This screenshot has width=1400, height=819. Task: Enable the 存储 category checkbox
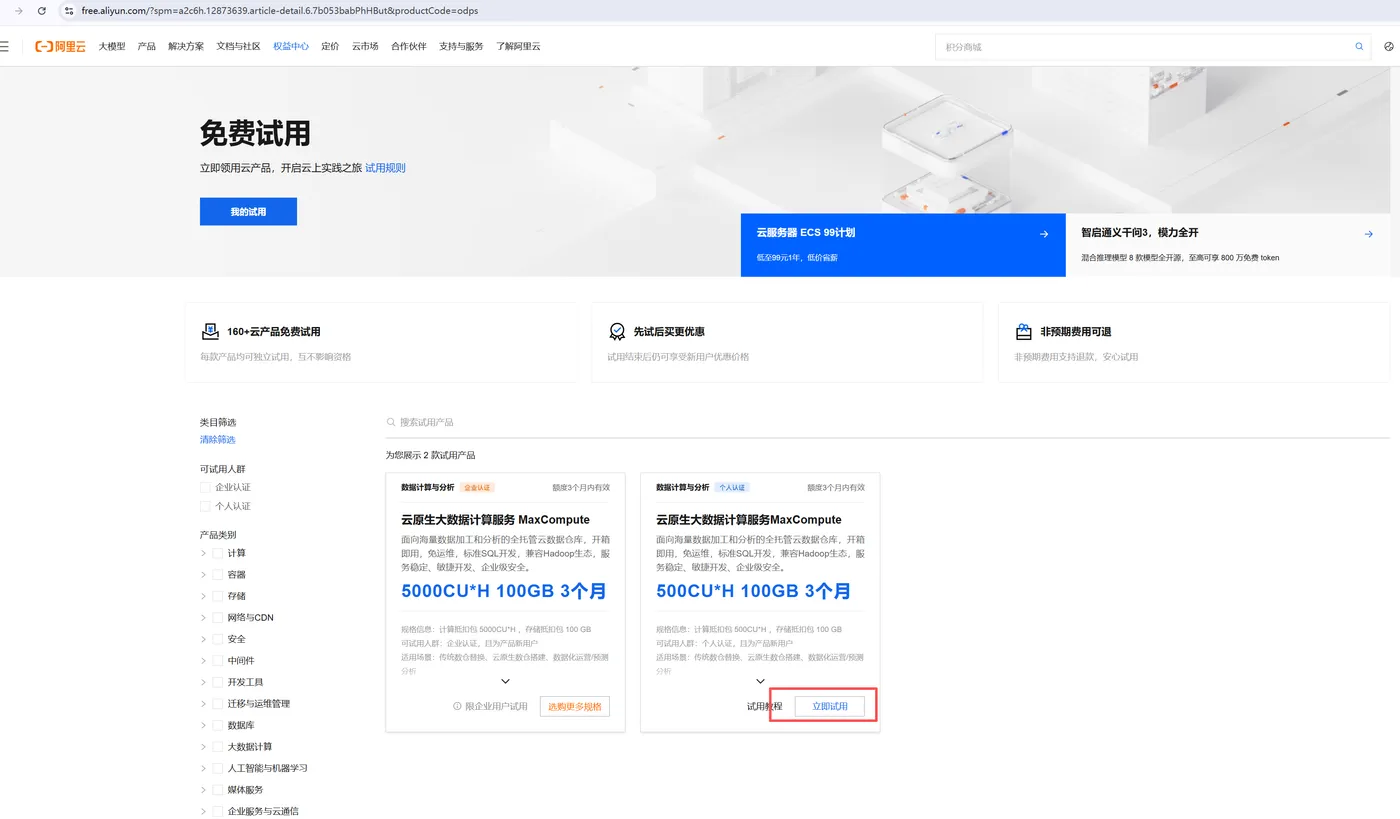click(x=218, y=596)
